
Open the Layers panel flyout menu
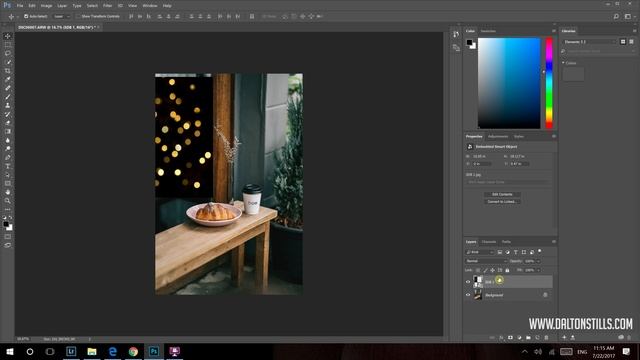[x=554, y=242]
